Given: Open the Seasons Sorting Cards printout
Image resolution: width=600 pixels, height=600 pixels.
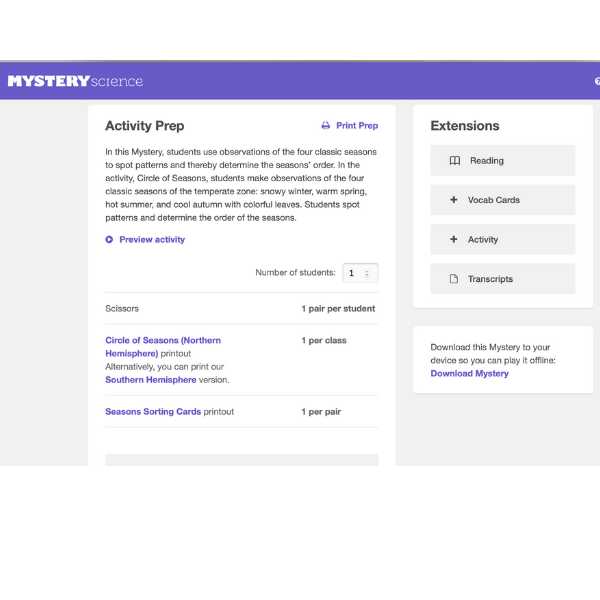Looking at the screenshot, I should pyautogui.click(x=153, y=412).
